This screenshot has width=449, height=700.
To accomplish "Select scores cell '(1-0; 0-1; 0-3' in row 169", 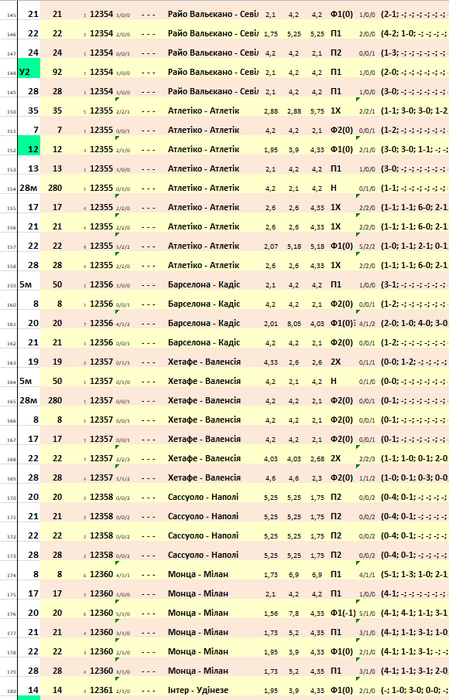I will (415, 478).
